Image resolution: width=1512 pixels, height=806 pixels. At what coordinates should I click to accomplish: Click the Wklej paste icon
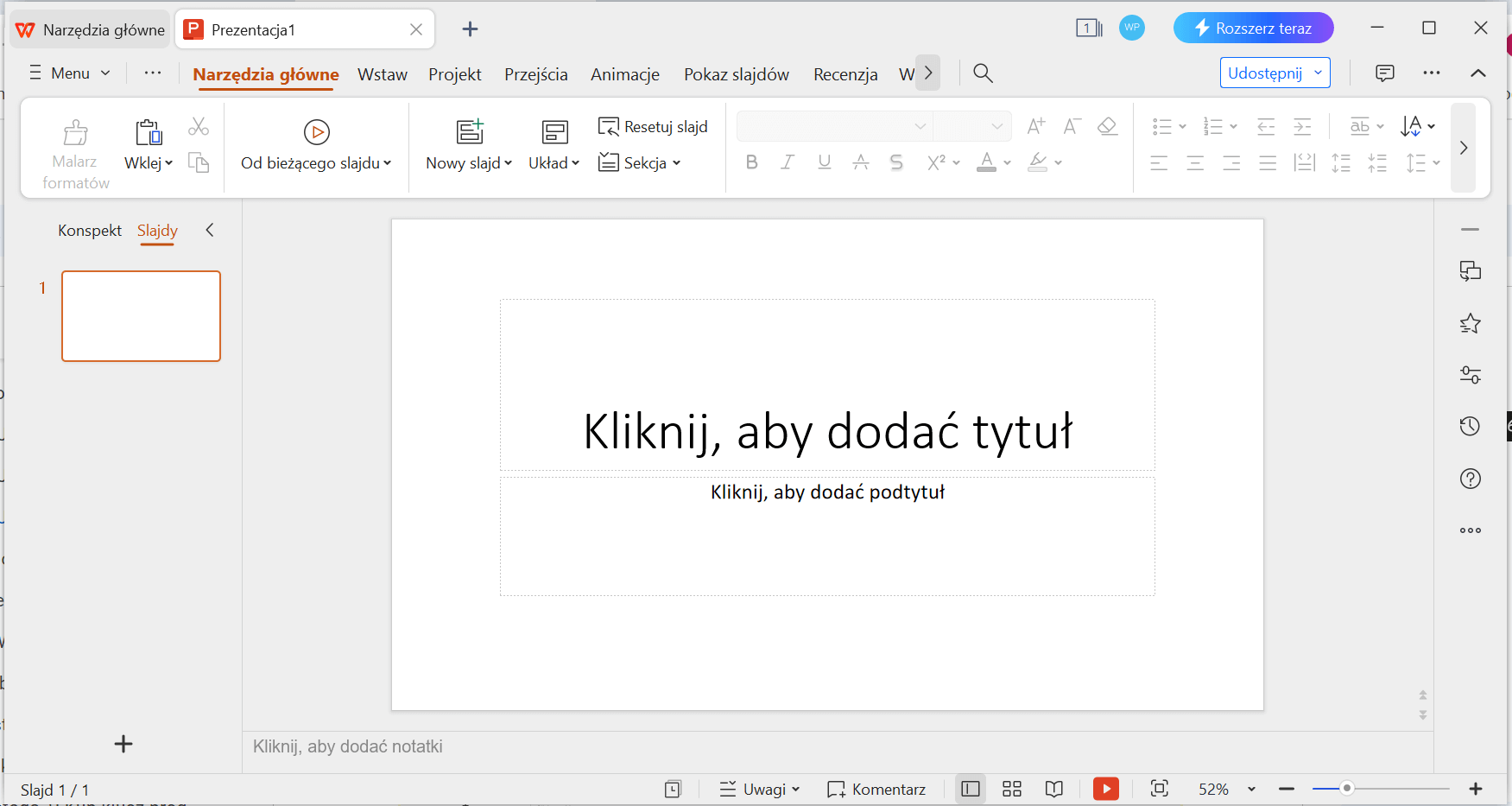[x=149, y=132]
